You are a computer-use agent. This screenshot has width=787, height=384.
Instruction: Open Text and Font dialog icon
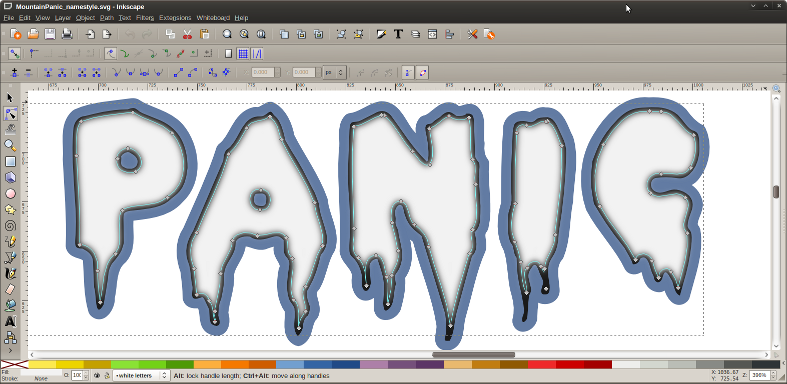tap(398, 34)
